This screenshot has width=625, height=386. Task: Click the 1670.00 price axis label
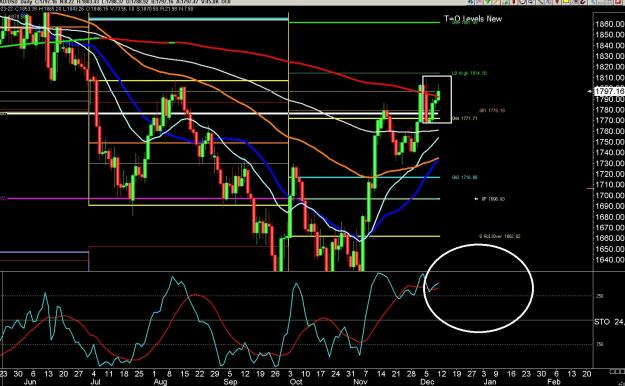(609, 228)
